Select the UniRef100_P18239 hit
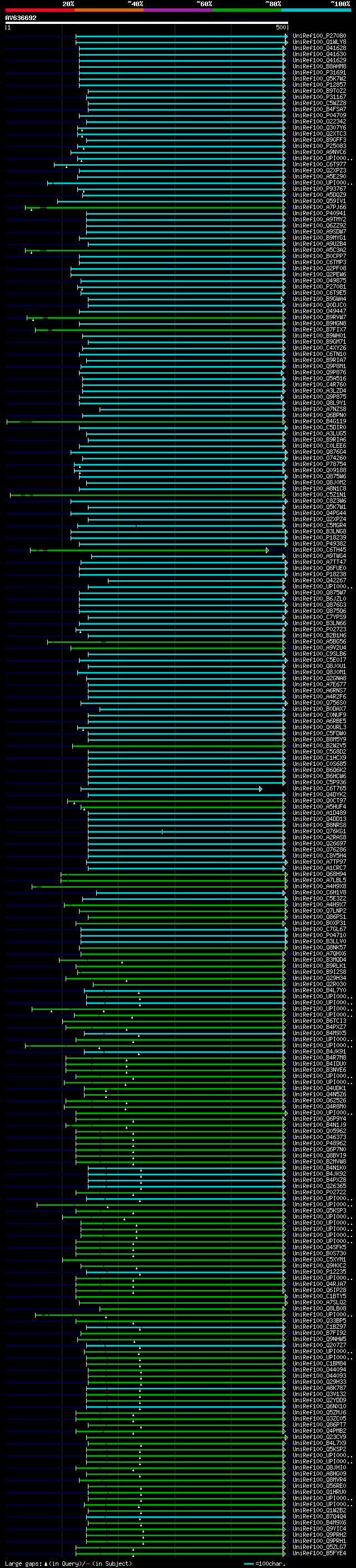The width and height of the screenshot is (356, 1568). 319,538
